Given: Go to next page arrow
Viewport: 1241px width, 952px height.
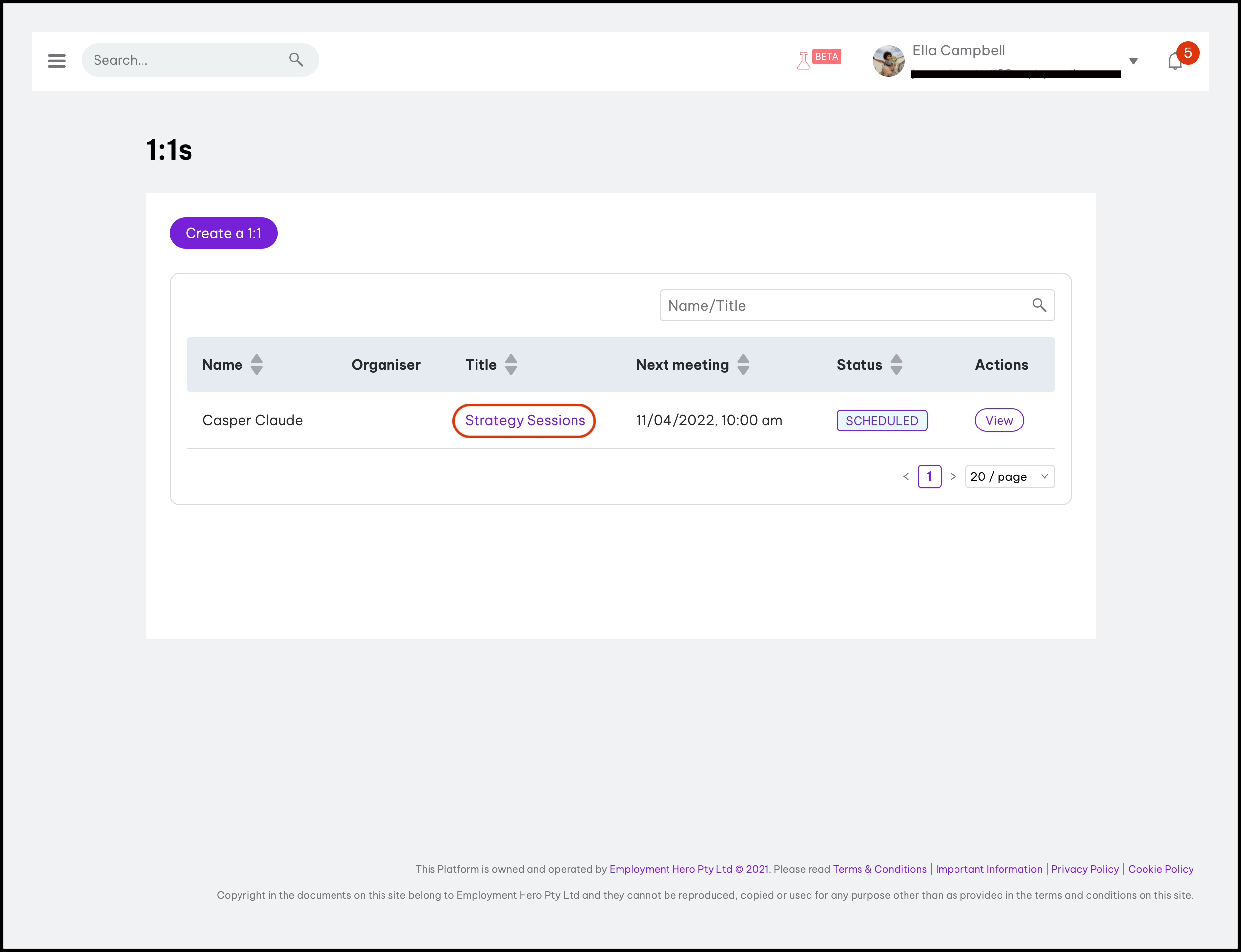Looking at the screenshot, I should click(x=953, y=476).
